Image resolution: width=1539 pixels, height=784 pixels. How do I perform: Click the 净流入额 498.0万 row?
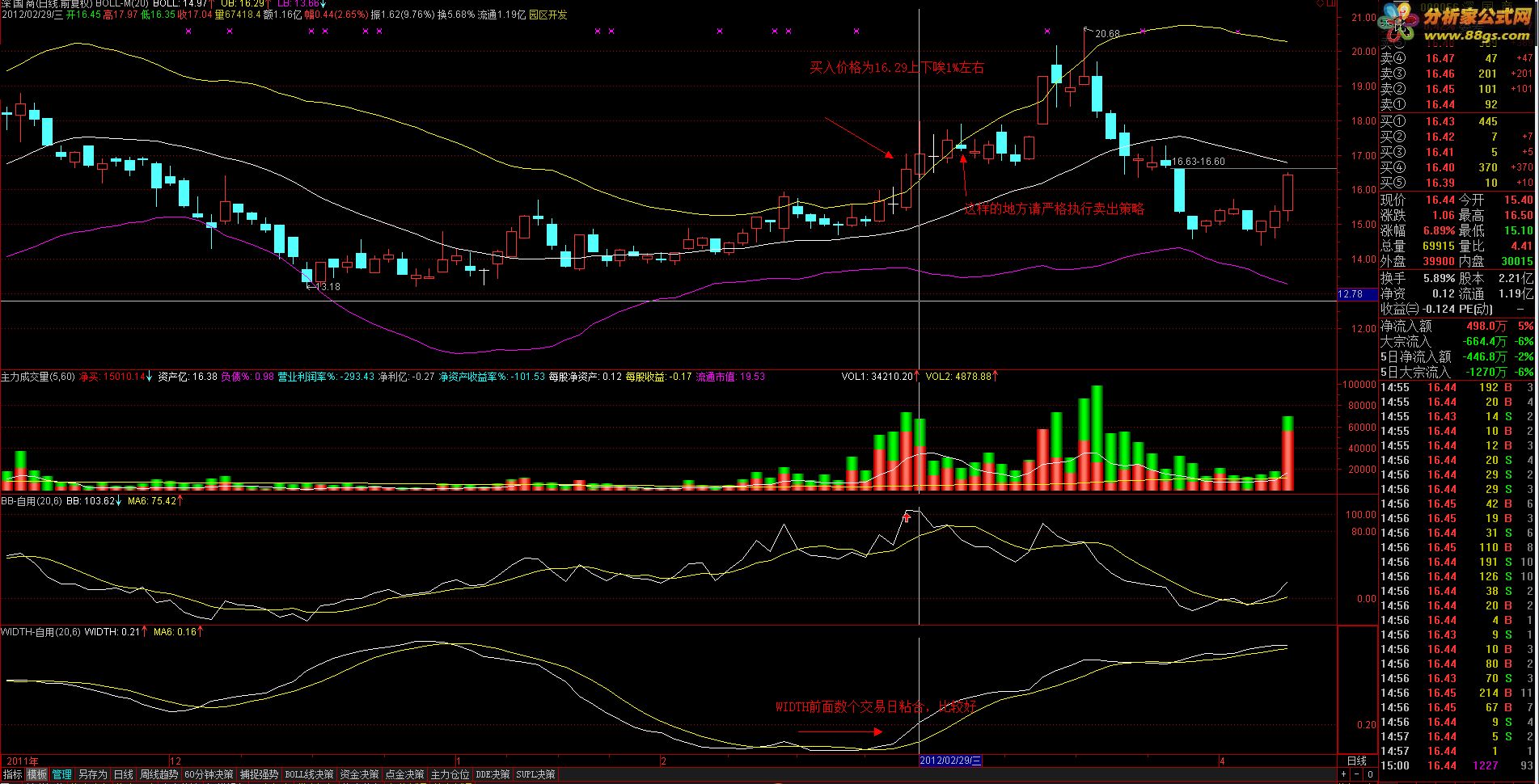click(1457, 327)
